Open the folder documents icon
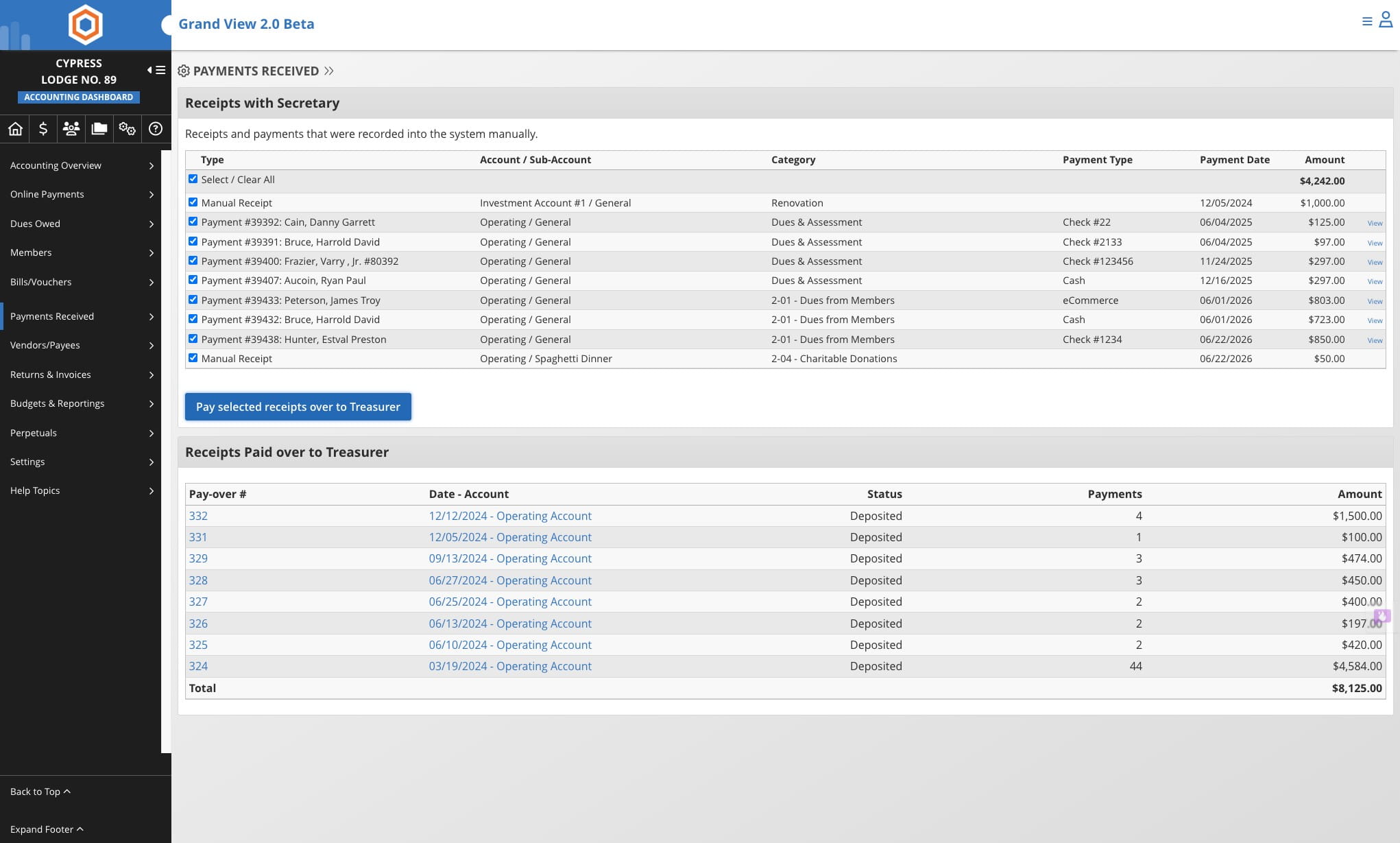The image size is (1400, 843). [x=99, y=128]
